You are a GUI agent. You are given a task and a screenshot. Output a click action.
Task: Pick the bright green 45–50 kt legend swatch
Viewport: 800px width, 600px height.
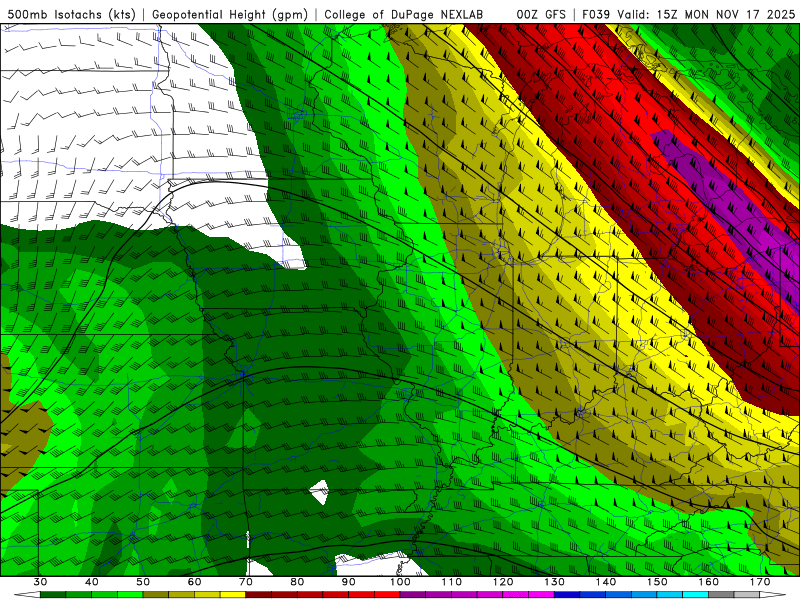coord(130,596)
